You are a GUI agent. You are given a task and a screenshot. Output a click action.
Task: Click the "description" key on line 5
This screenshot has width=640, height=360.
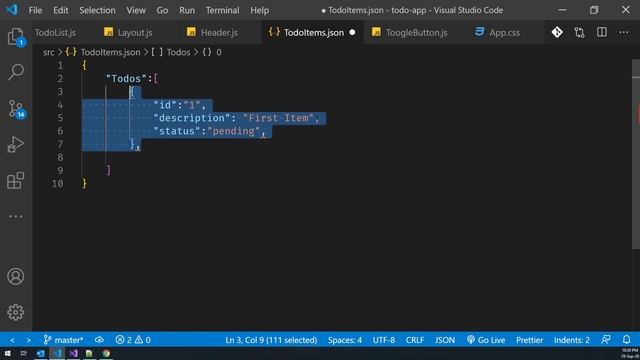coord(191,118)
